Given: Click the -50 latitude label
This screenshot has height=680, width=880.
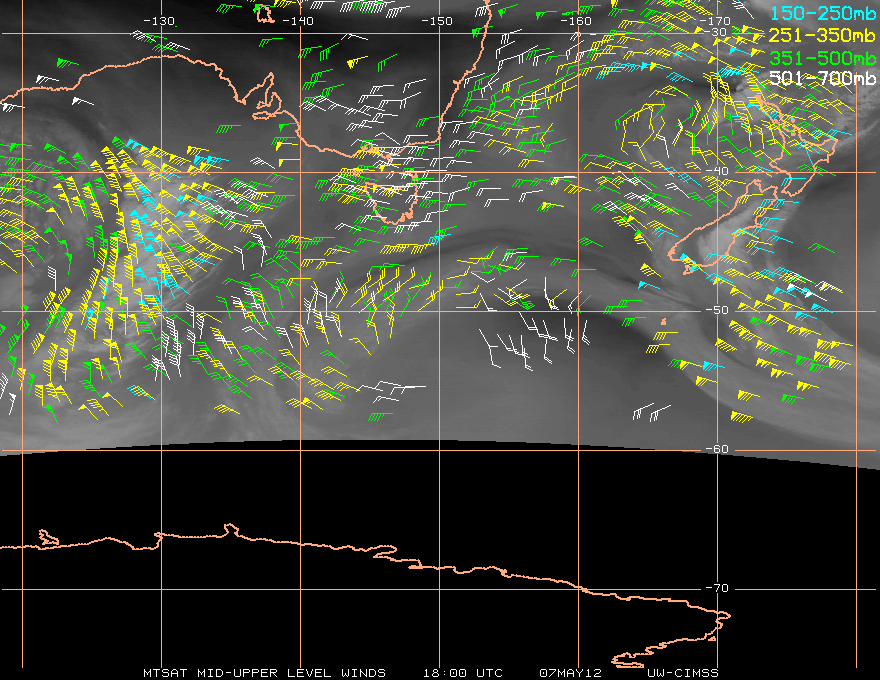Looking at the screenshot, I should pyautogui.click(x=717, y=310).
